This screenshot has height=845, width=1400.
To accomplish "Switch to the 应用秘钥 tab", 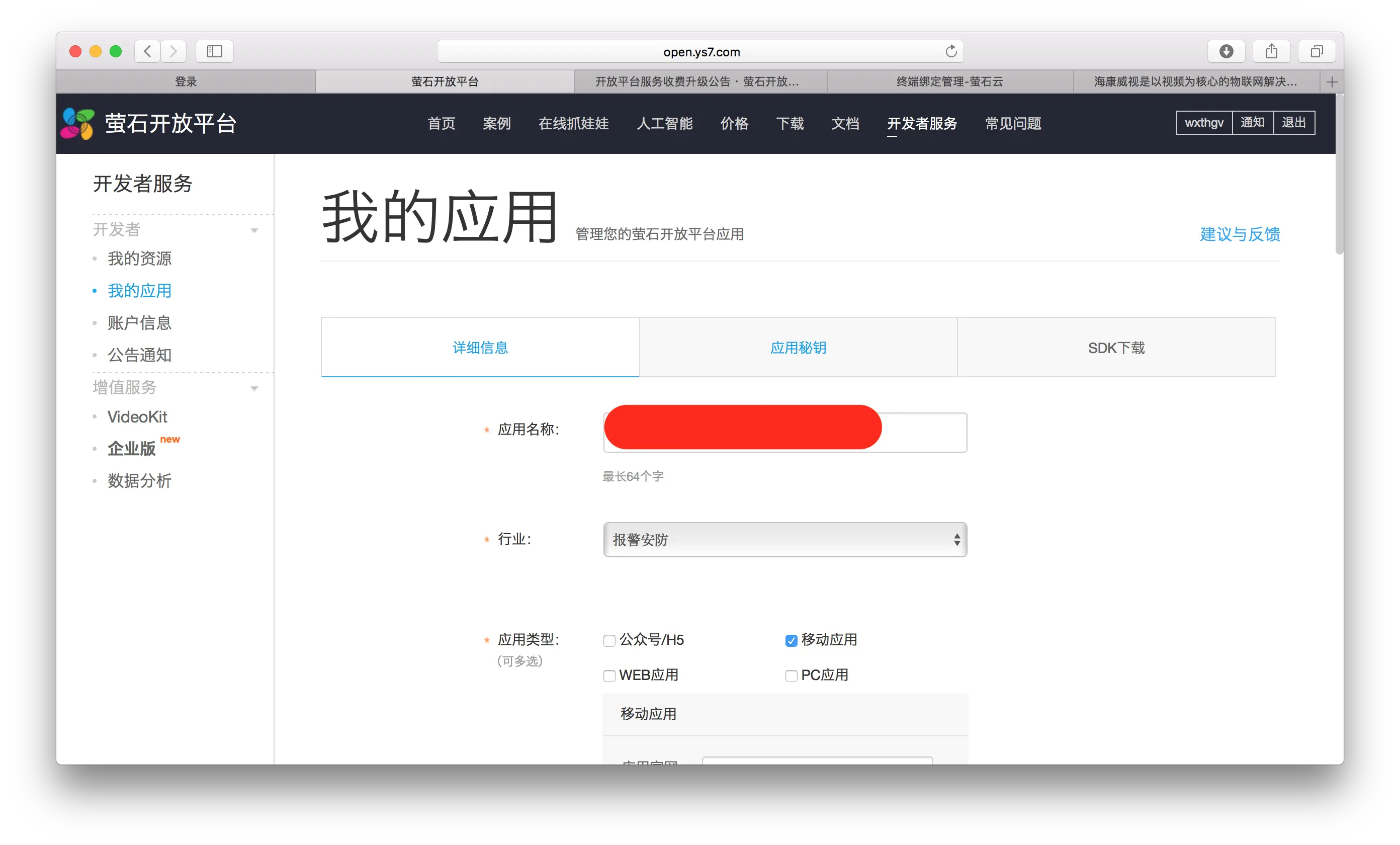I will tap(798, 347).
